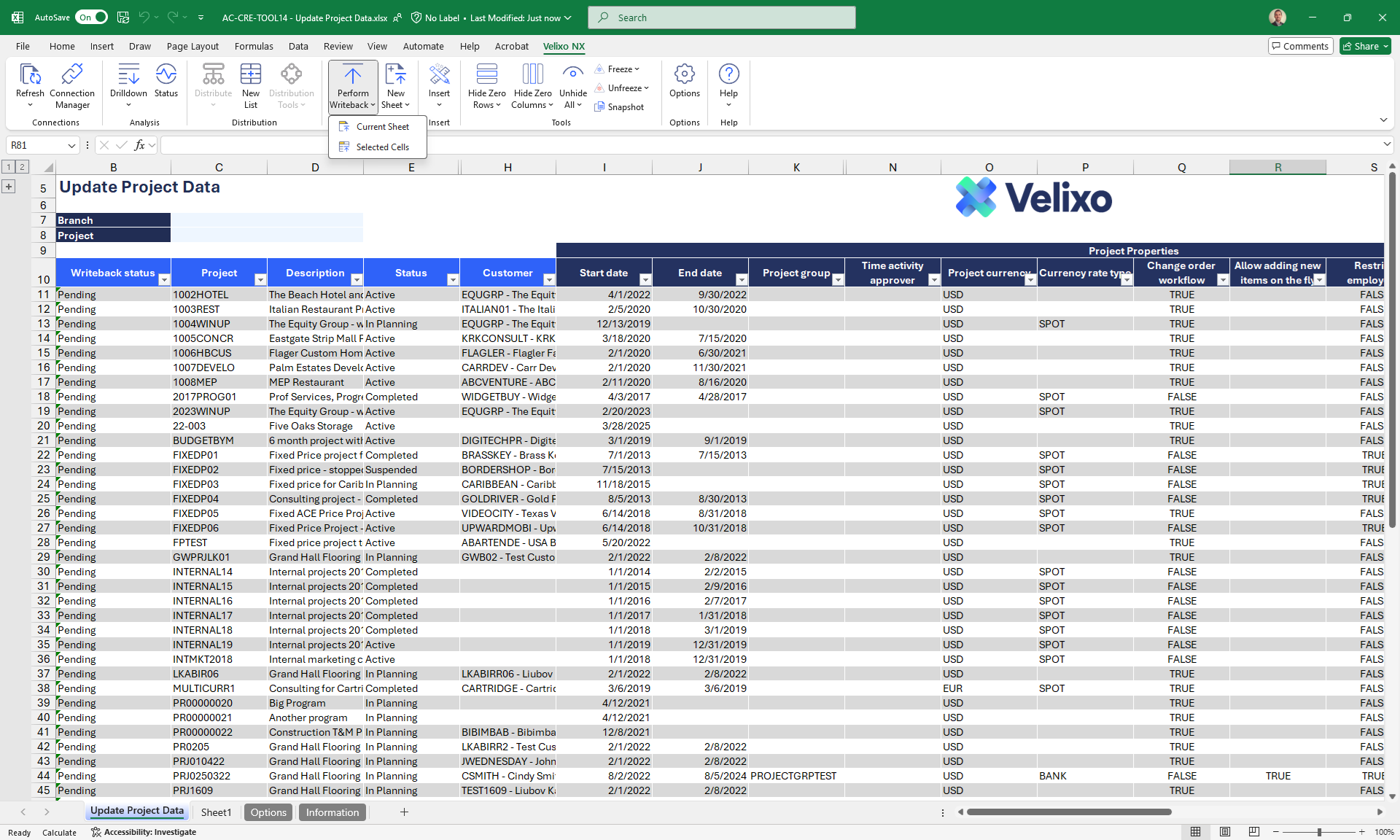The image size is (1400, 840).
Task: Open Velixo Options gear icon
Action: click(x=684, y=75)
